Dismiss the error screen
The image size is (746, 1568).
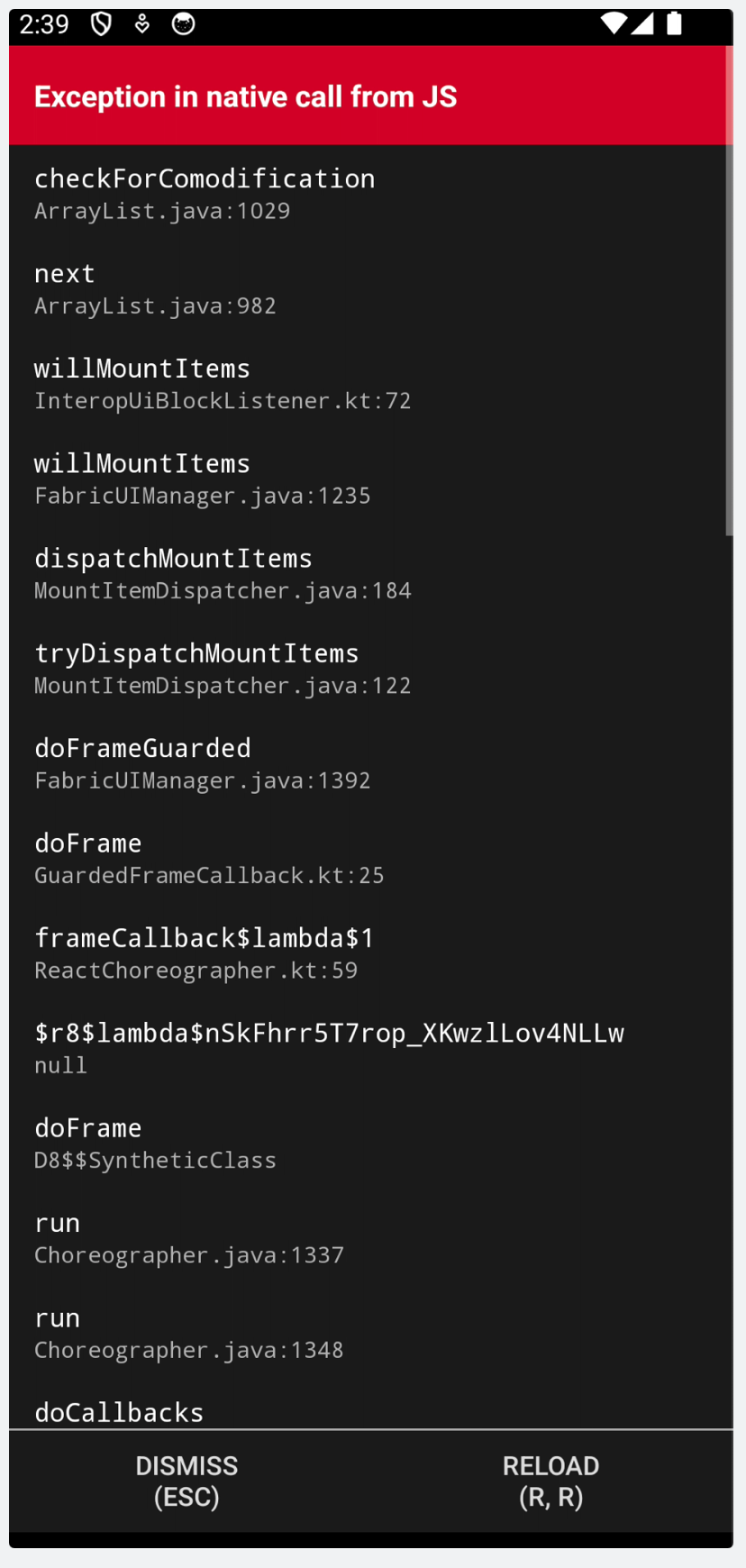click(186, 1481)
